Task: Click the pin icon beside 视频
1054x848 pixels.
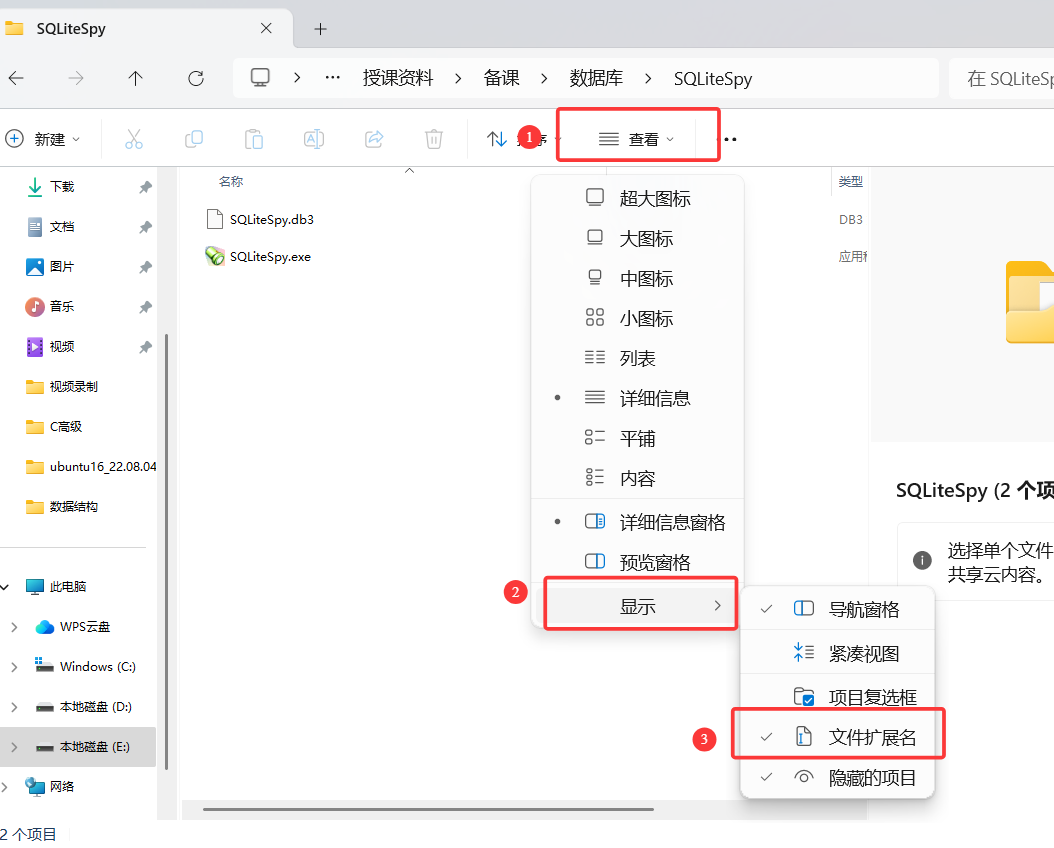Action: point(145,347)
